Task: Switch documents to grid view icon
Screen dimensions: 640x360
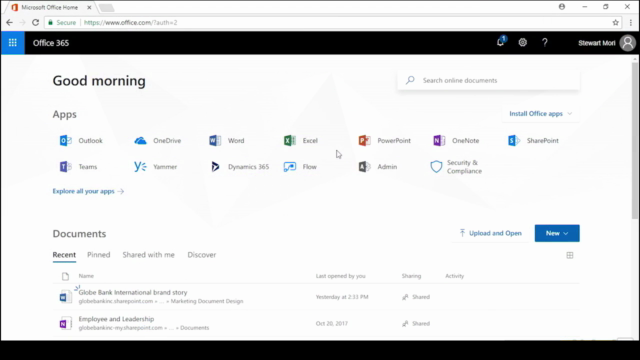Action: point(570,256)
